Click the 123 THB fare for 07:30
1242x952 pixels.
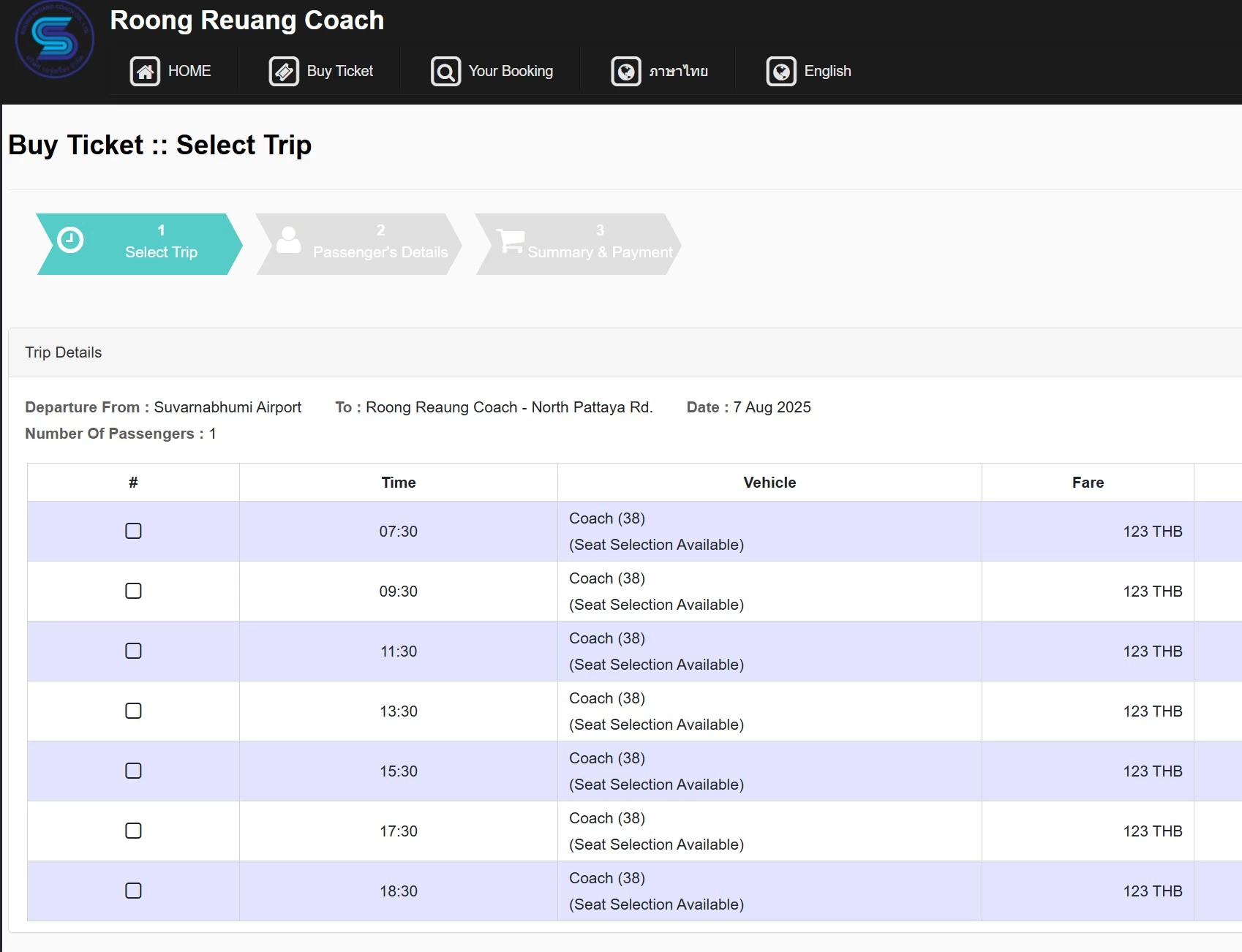[1153, 532]
